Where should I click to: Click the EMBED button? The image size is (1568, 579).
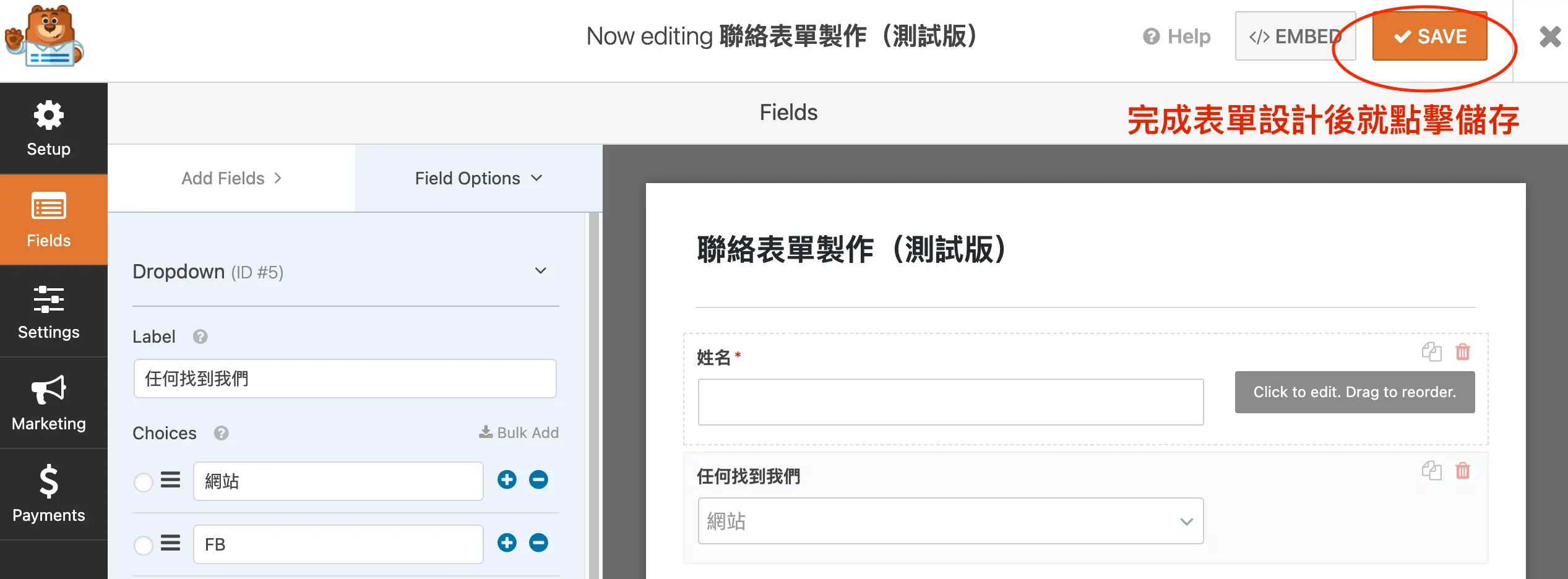click(1295, 36)
